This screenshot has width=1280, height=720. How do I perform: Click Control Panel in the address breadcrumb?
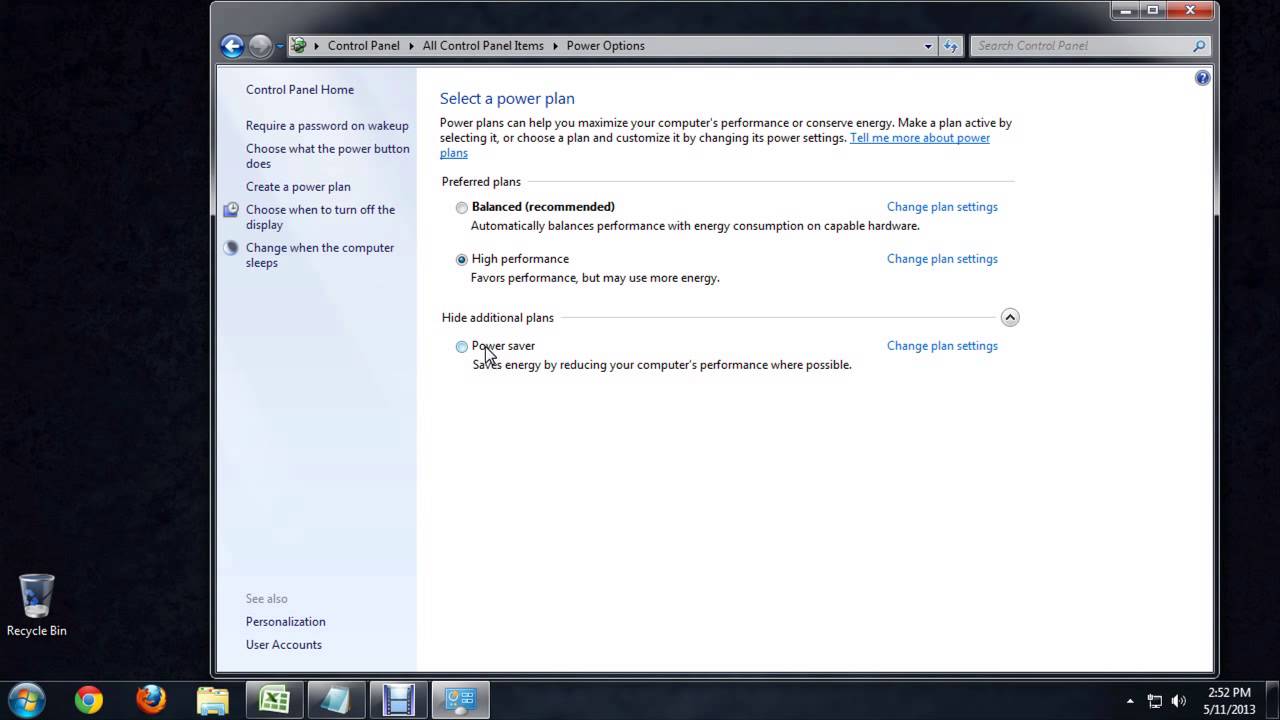[x=363, y=46]
